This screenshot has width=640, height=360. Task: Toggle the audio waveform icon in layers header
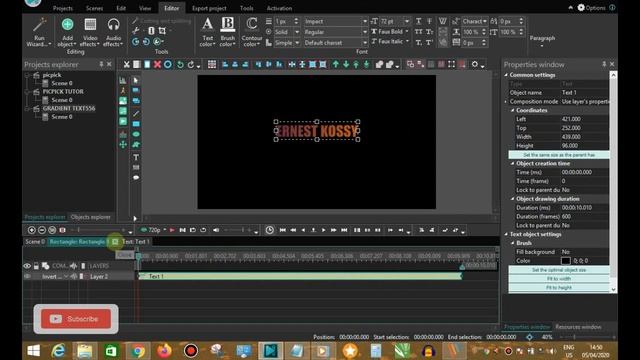coord(73,266)
